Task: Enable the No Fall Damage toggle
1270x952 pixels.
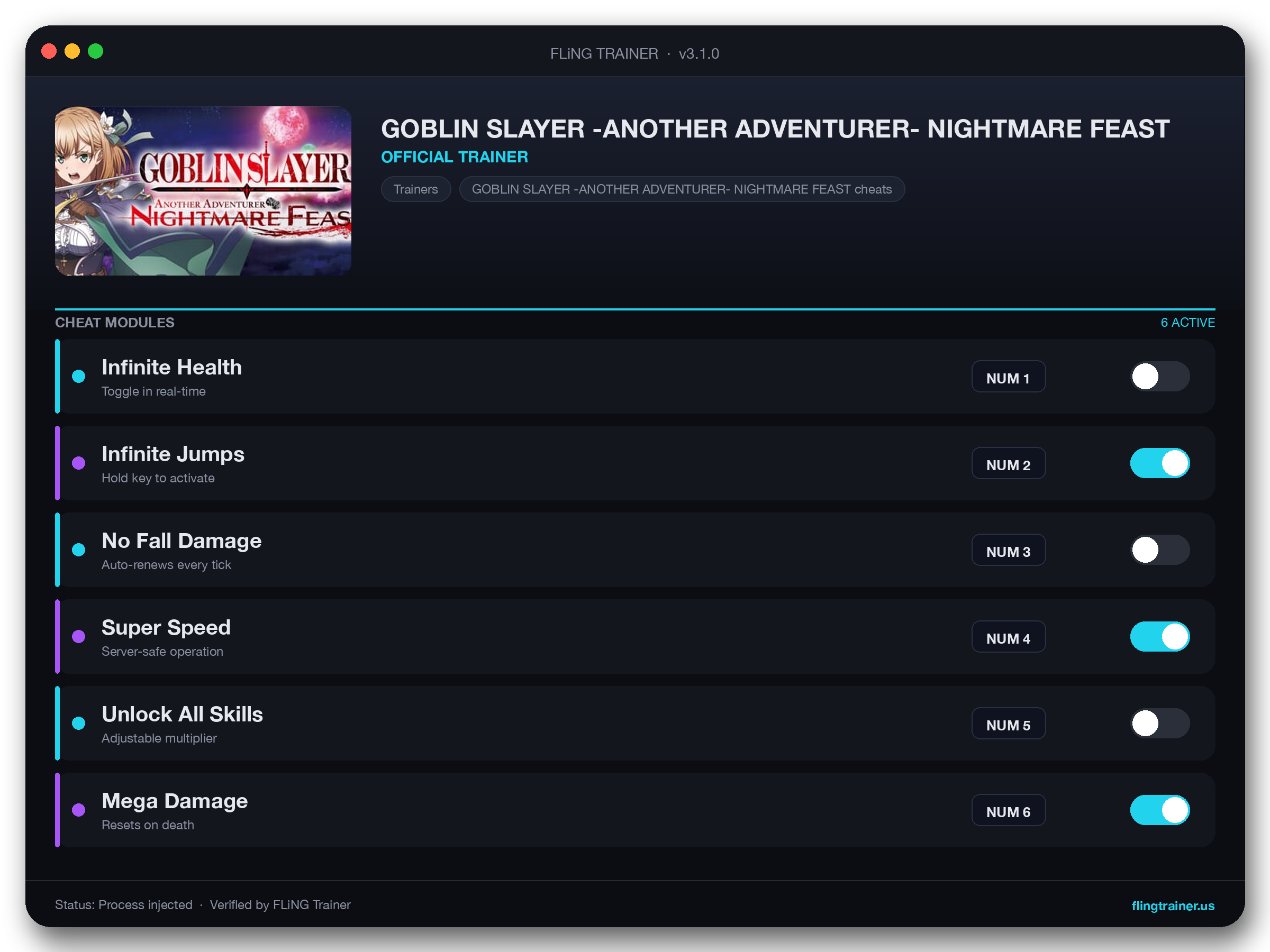Action: (x=1160, y=550)
